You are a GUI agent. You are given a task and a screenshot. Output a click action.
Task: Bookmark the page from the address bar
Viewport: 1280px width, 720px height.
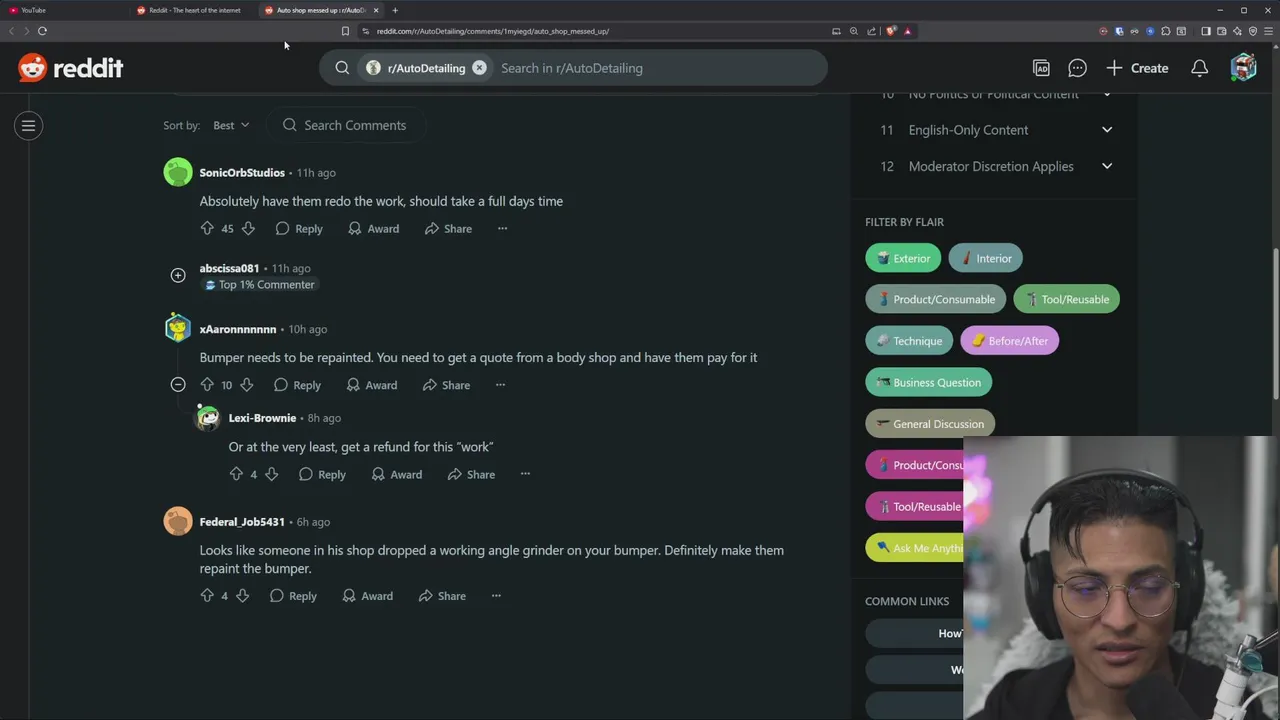pyautogui.click(x=345, y=31)
